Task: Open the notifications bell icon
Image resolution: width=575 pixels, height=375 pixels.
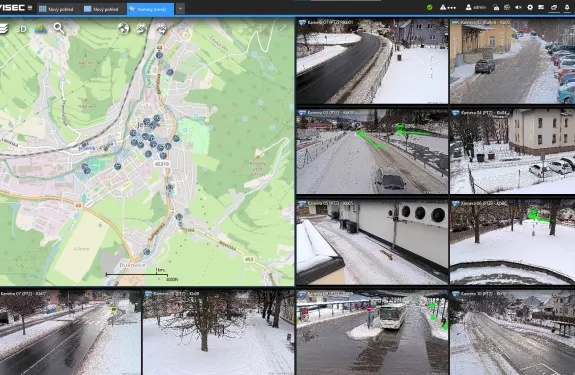Action: (x=567, y=7)
